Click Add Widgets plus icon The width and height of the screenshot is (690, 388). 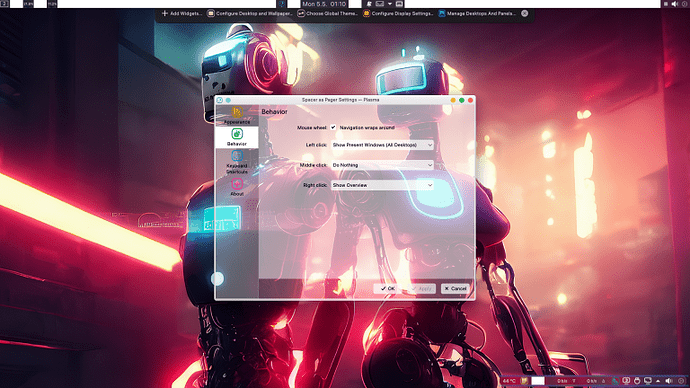165,14
